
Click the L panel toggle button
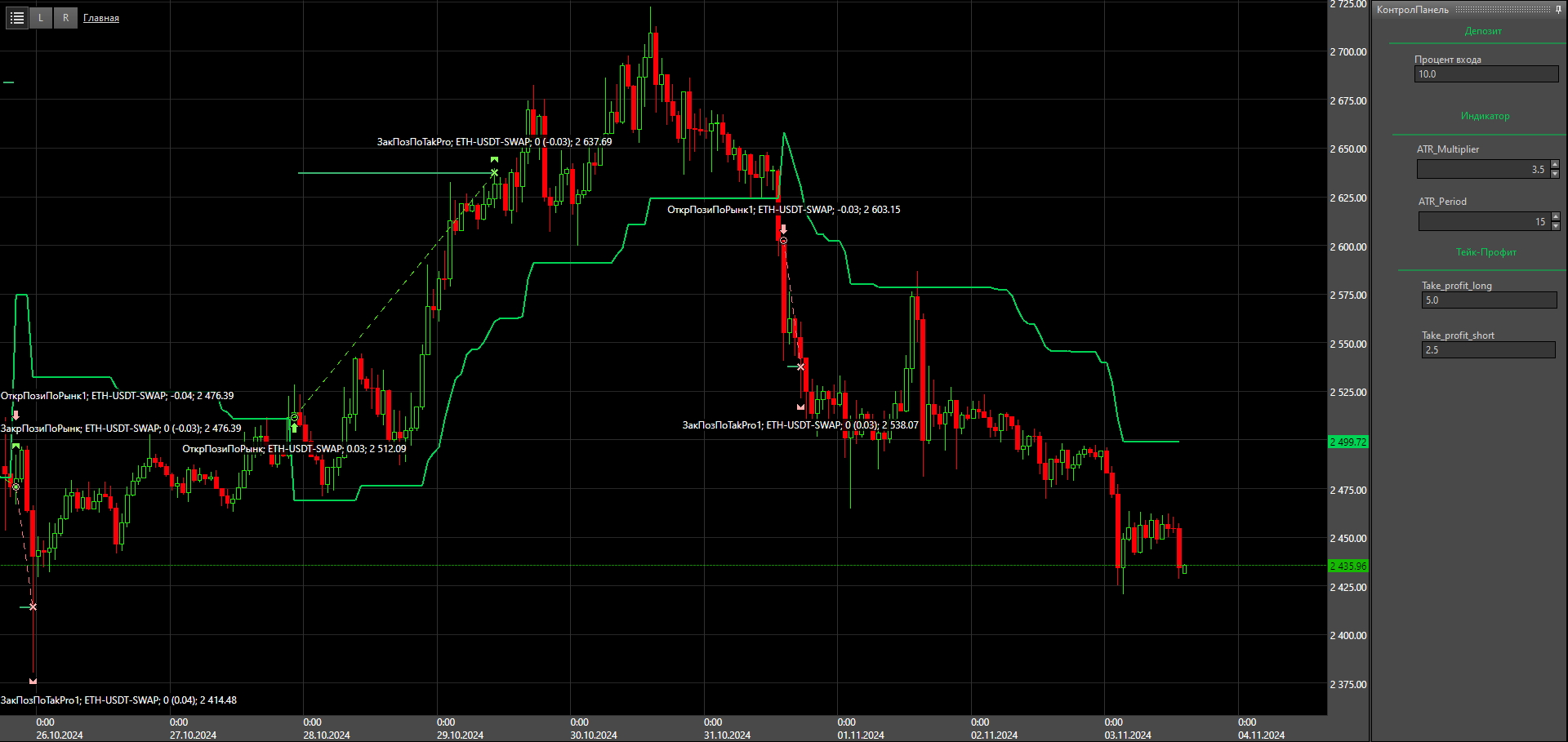[x=41, y=17]
